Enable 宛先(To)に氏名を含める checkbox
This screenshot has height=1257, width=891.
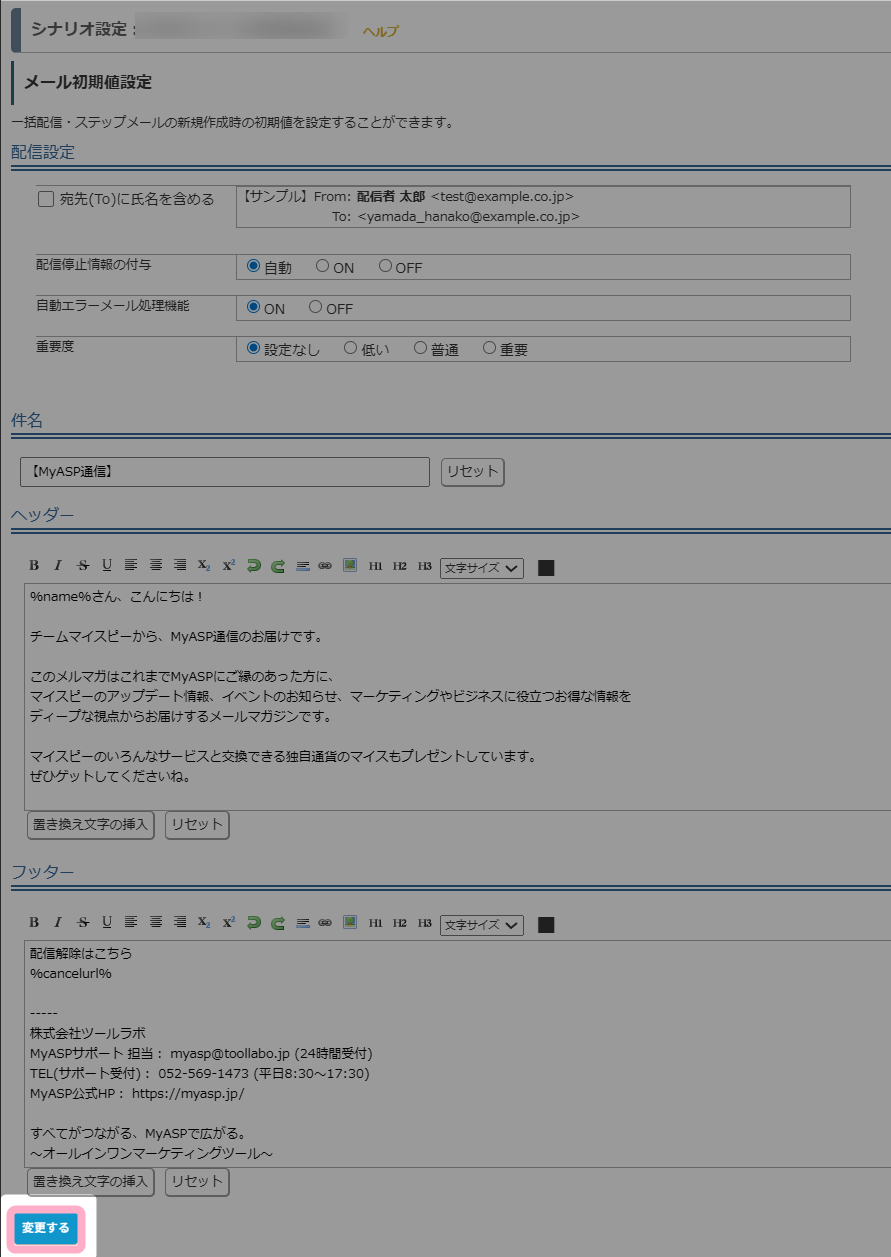[x=46, y=199]
